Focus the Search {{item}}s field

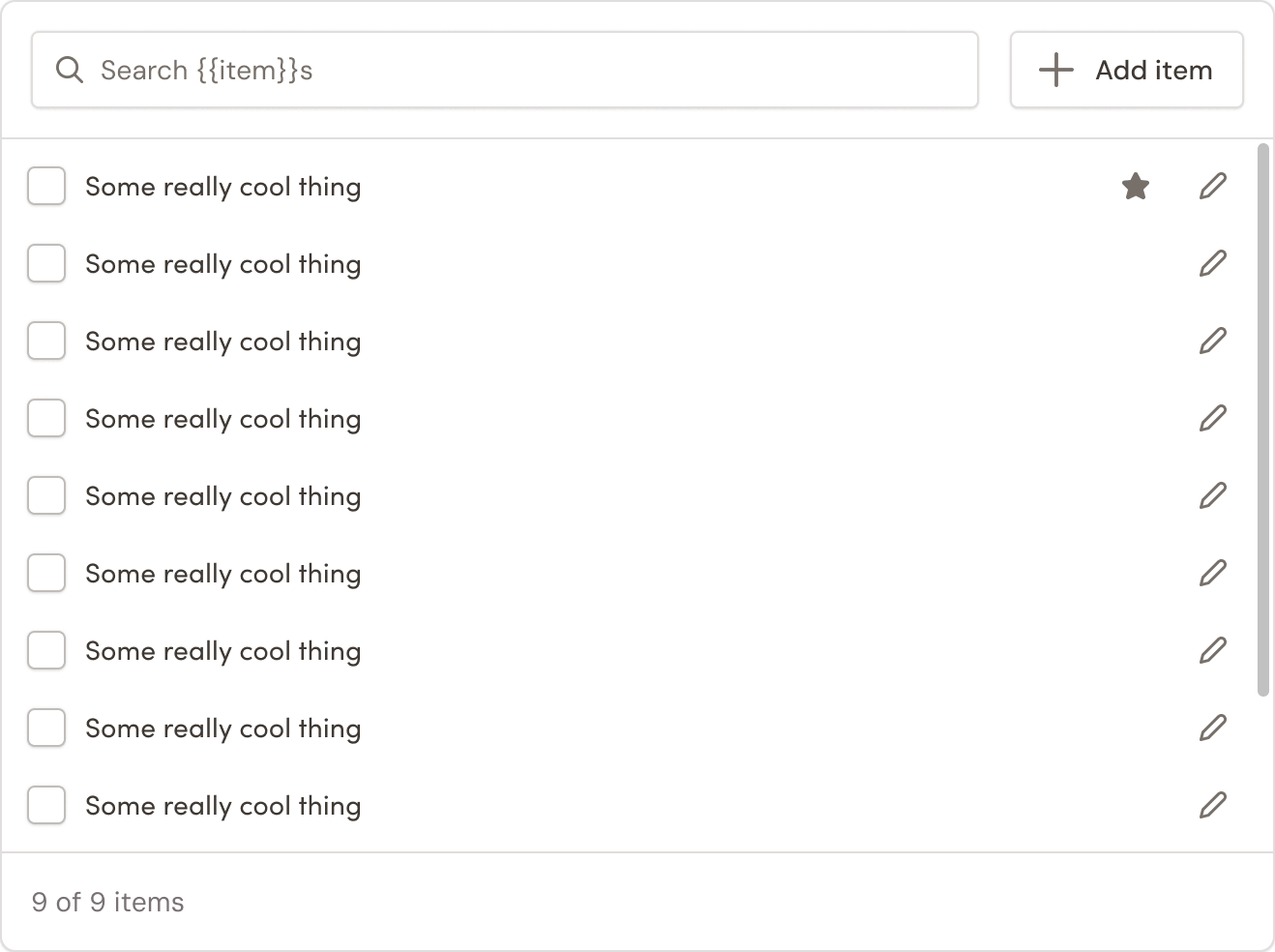505,70
